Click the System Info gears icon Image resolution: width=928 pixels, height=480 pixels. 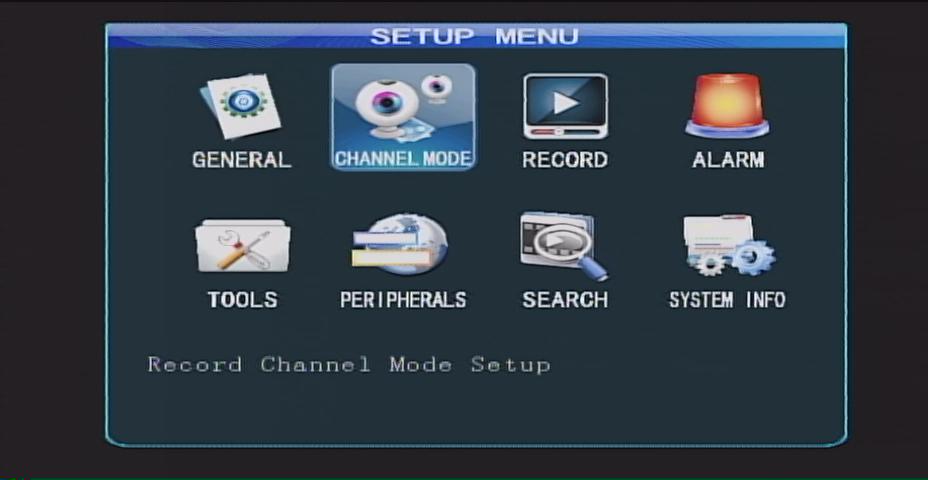pos(728,246)
